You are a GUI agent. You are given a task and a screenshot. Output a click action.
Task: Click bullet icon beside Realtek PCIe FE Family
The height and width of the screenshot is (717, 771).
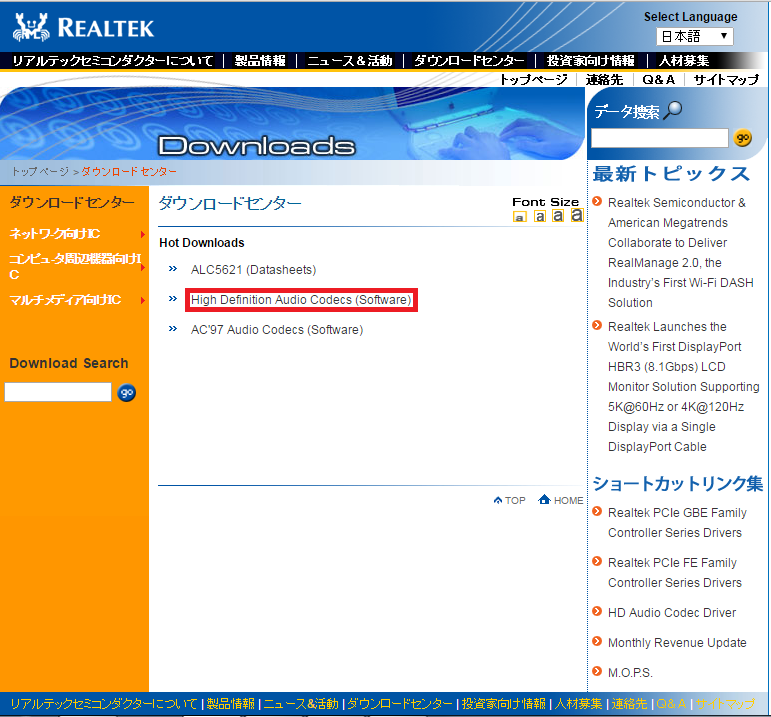(x=597, y=561)
